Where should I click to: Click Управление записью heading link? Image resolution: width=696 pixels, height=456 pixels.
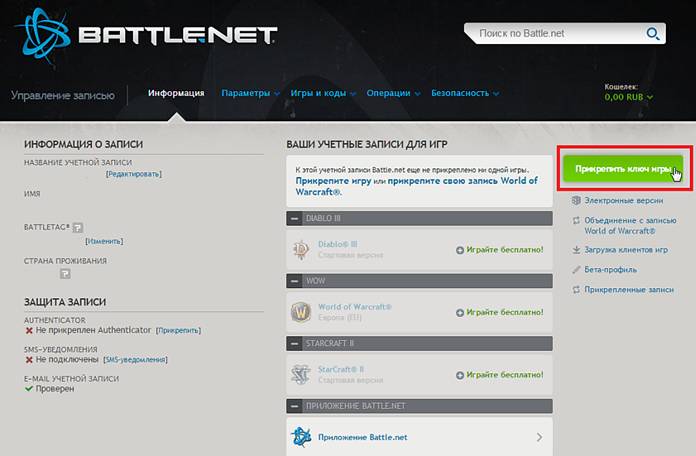[63, 95]
